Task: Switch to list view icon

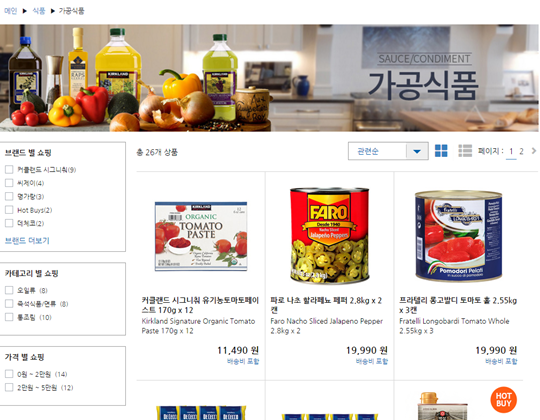Action: click(465, 151)
